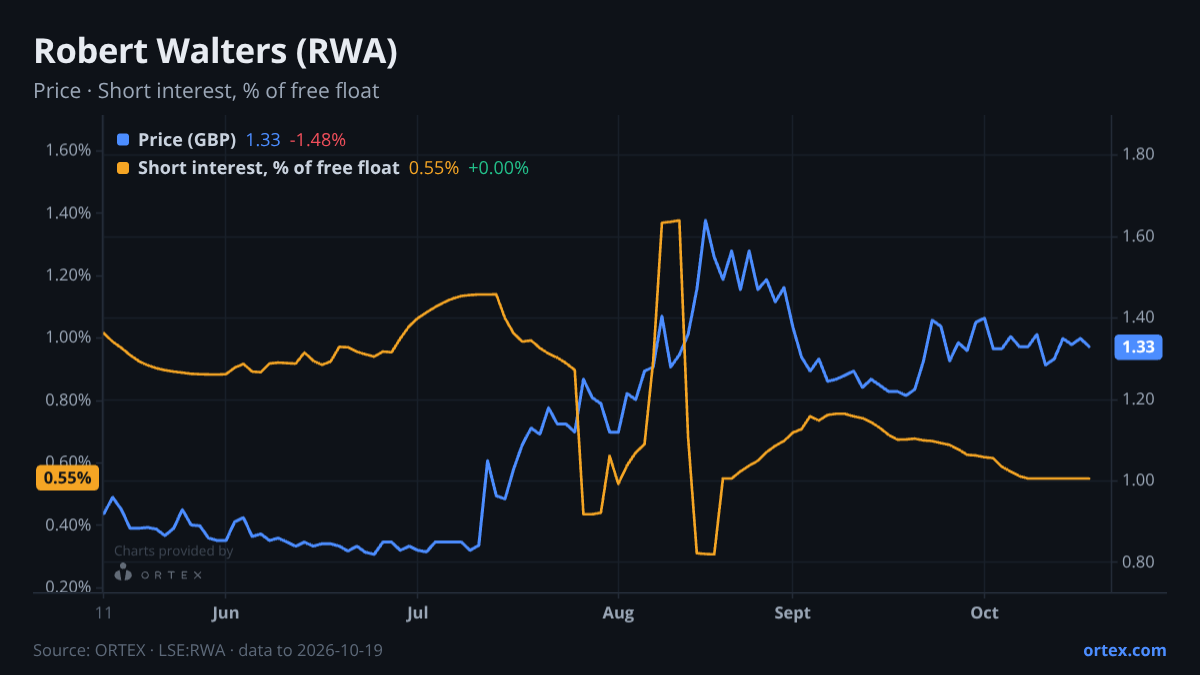This screenshot has width=1200, height=675.
Task: Click the 1.33 price value in legend
Action: pos(263,140)
